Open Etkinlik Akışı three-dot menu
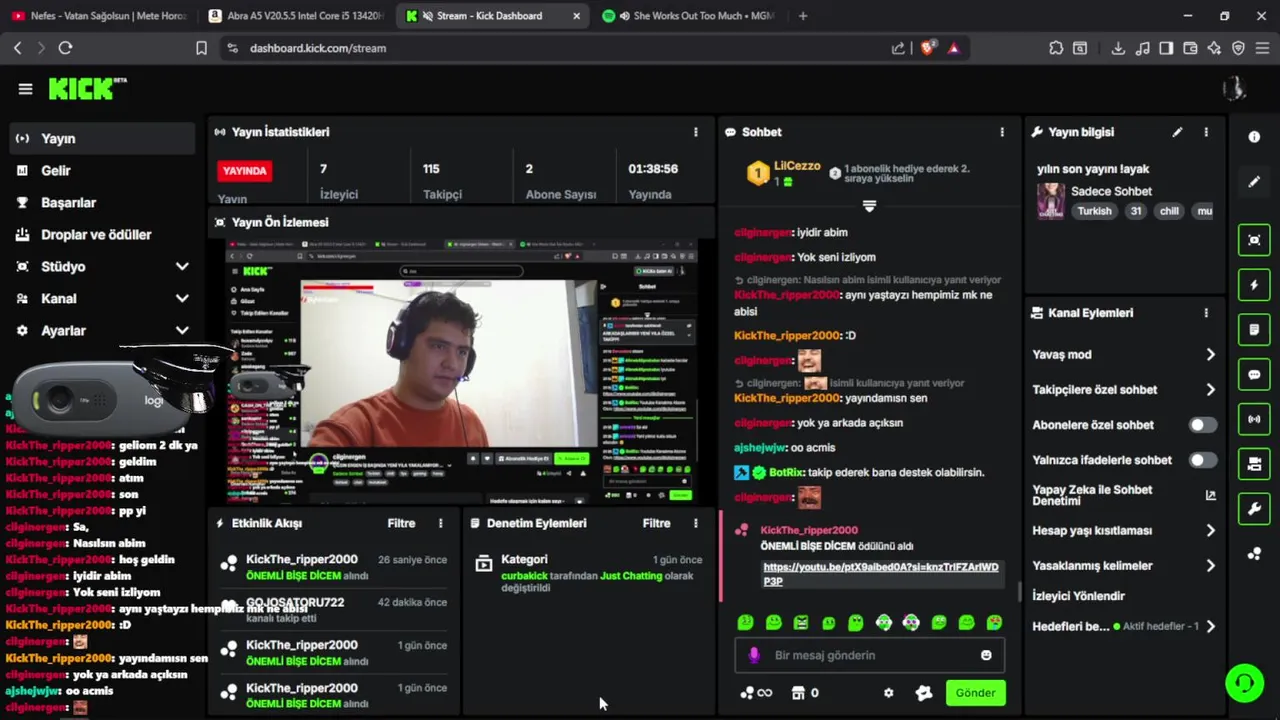This screenshot has height=720, width=1280. (x=440, y=523)
